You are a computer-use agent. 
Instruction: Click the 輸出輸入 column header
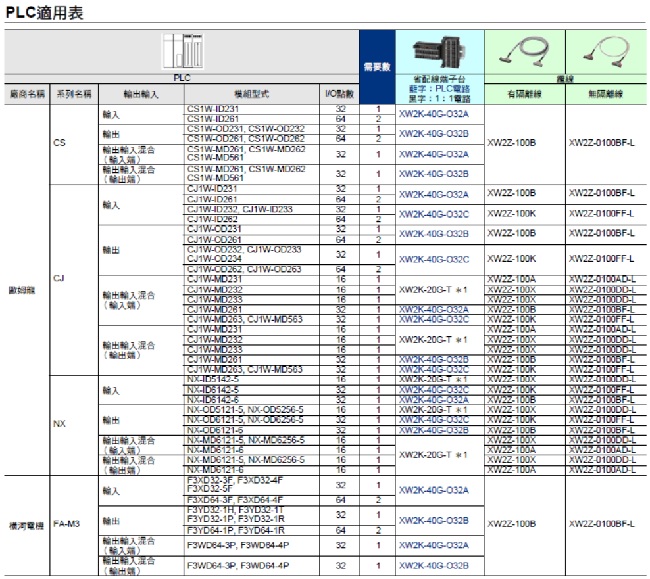(x=141, y=94)
